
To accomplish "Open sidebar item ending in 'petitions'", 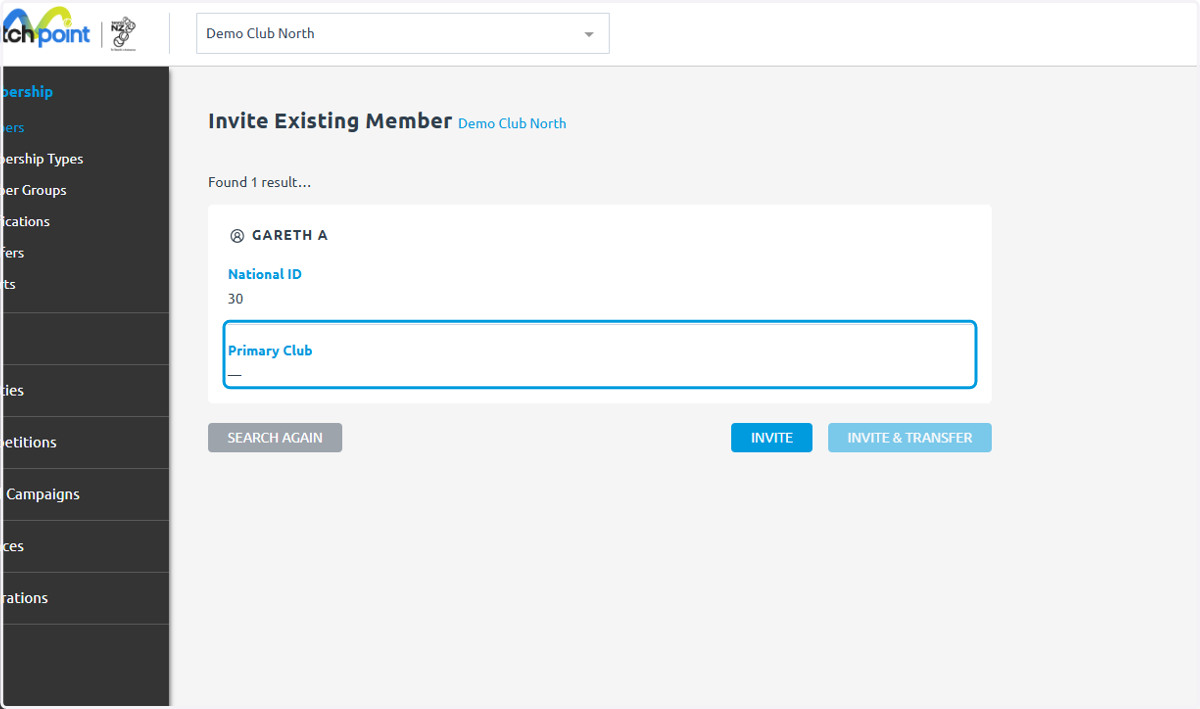I will (29, 442).
